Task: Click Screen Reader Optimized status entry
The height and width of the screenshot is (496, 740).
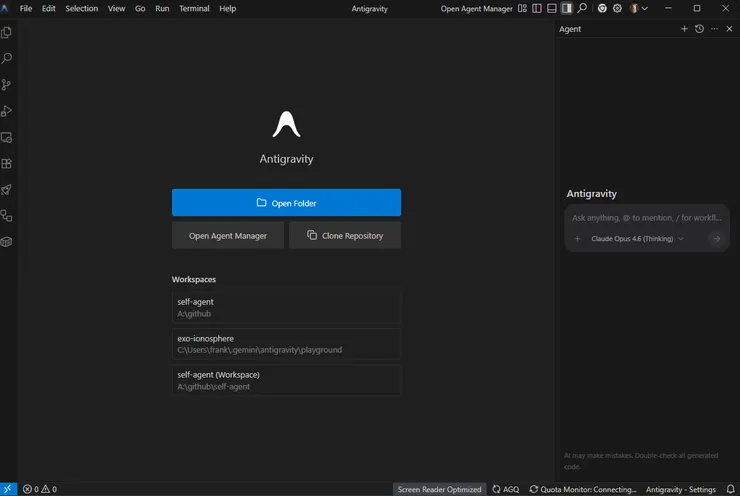Action: point(439,489)
